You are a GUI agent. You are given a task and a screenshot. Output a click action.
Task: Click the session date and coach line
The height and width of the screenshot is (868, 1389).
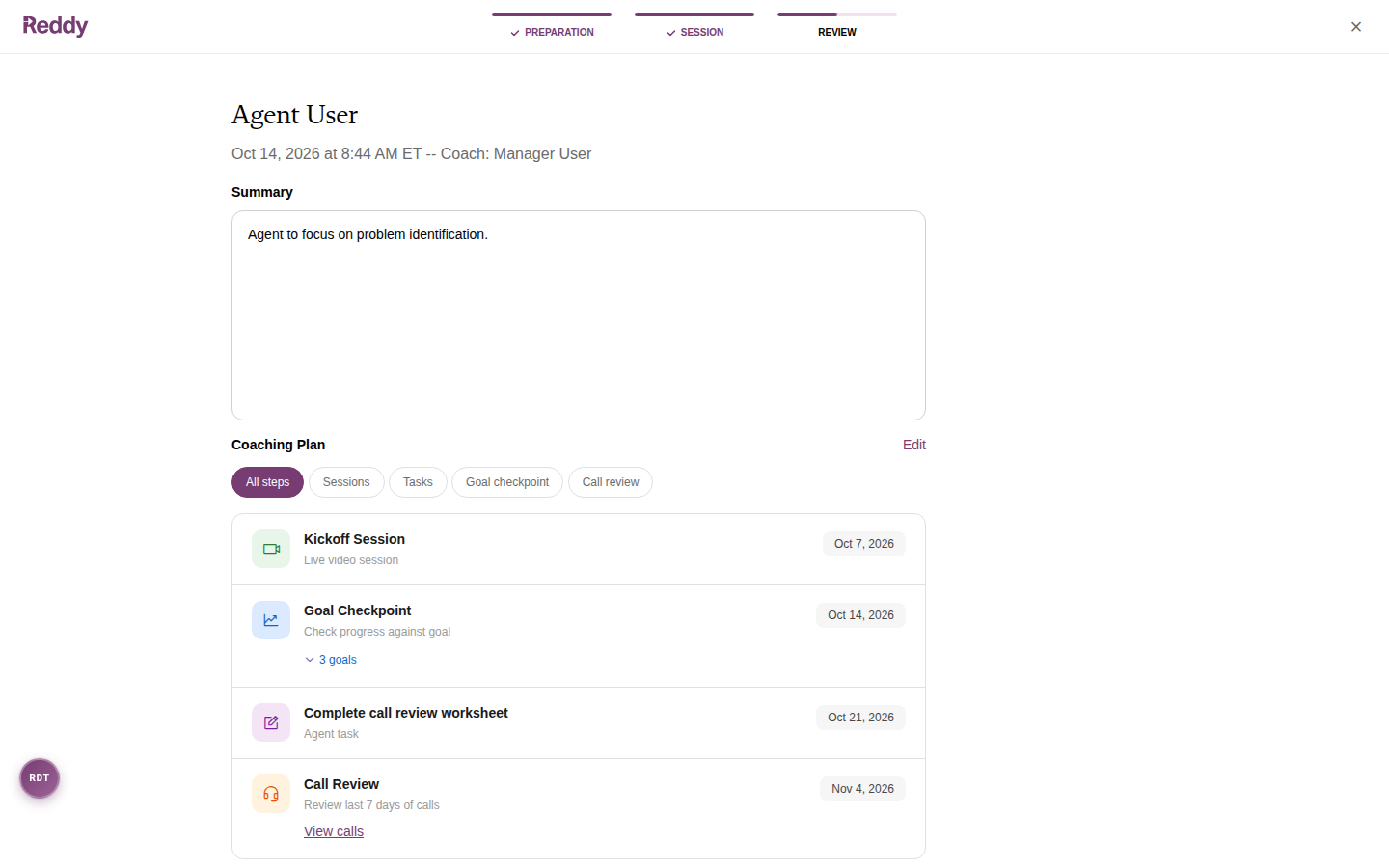coord(411,154)
